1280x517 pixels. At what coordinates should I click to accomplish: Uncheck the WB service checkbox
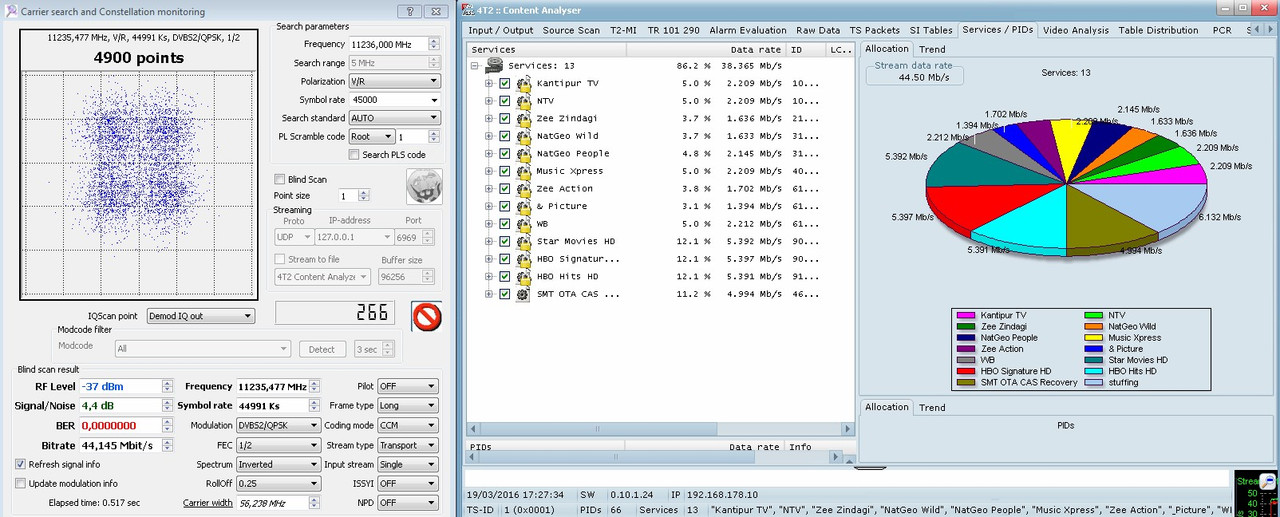coord(505,224)
